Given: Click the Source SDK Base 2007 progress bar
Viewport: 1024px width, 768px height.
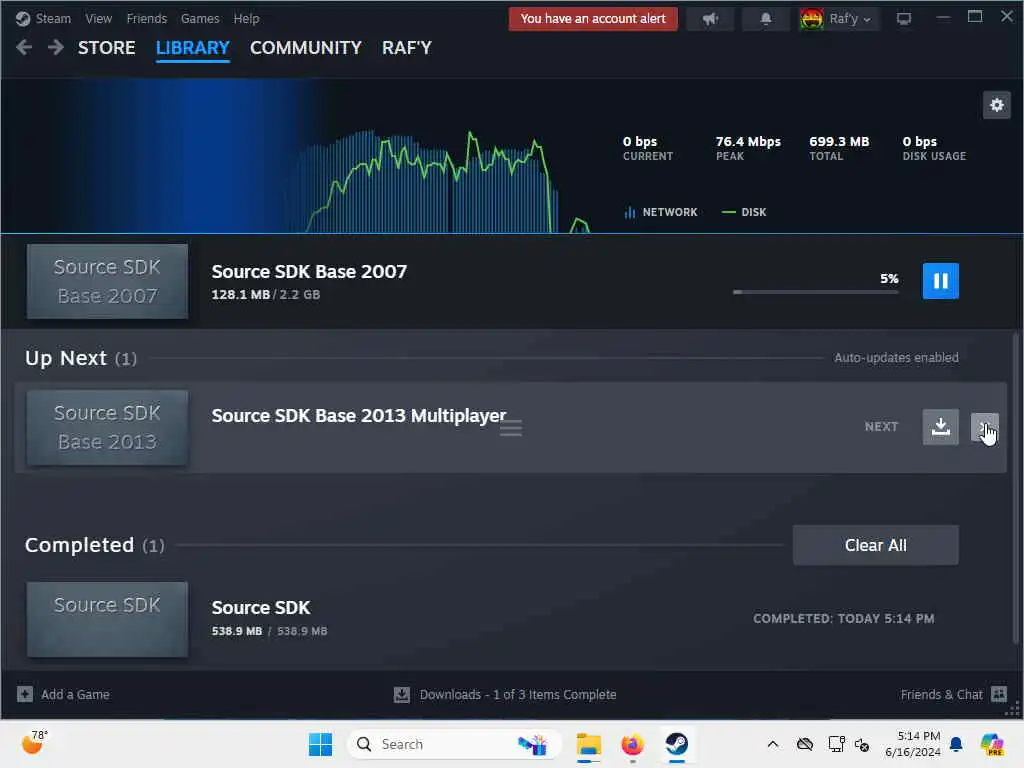Looking at the screenshot, I should [816, 292].
